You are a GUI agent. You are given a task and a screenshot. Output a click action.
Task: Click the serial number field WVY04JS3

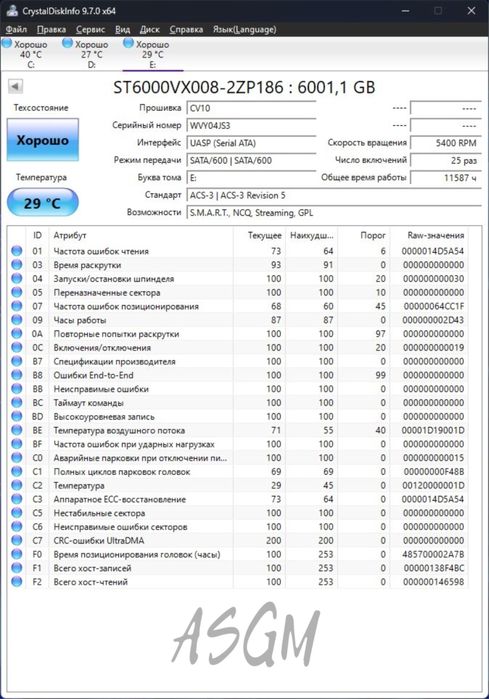251,126
